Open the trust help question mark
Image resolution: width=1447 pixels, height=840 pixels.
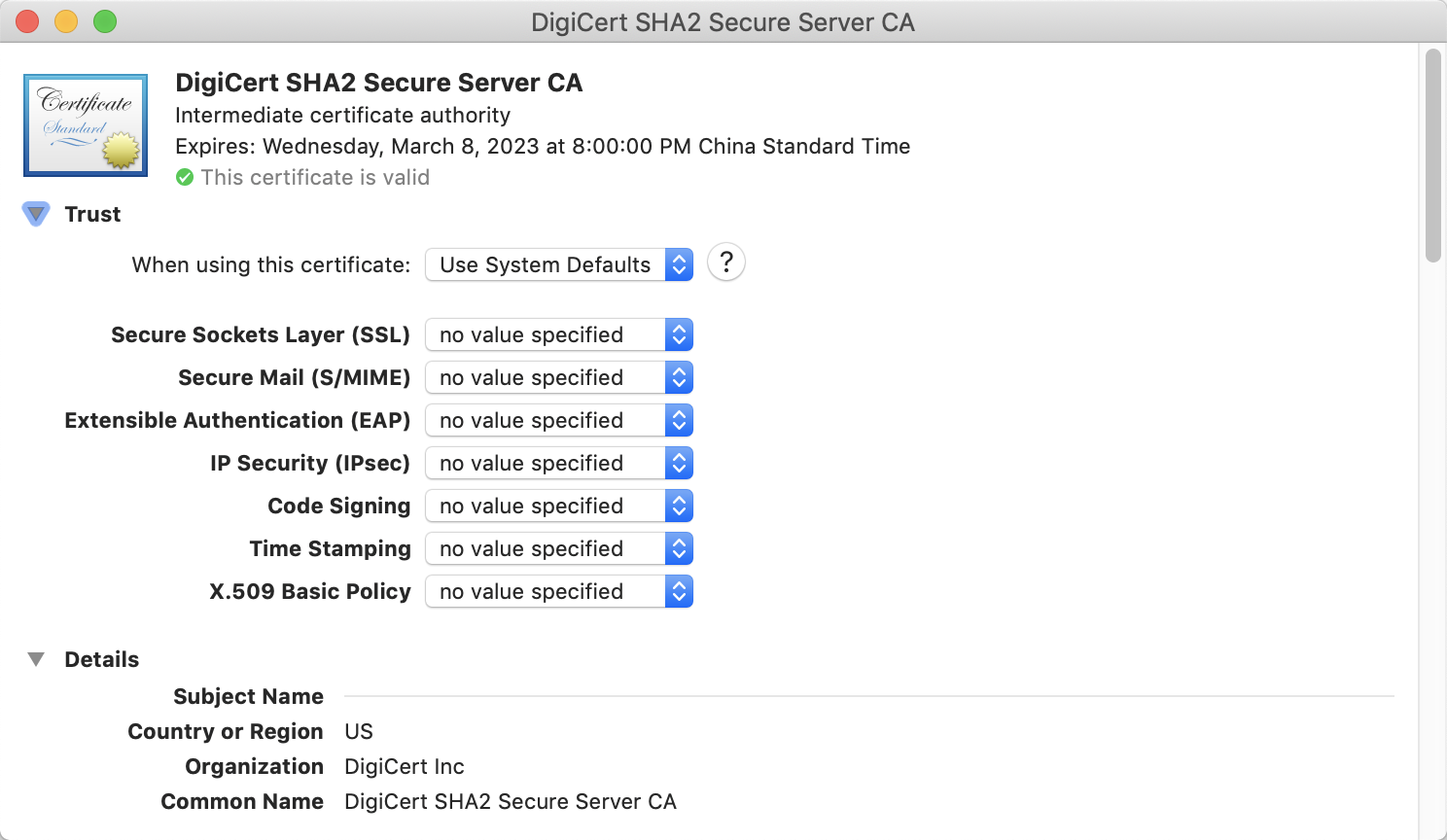[726, 262]
